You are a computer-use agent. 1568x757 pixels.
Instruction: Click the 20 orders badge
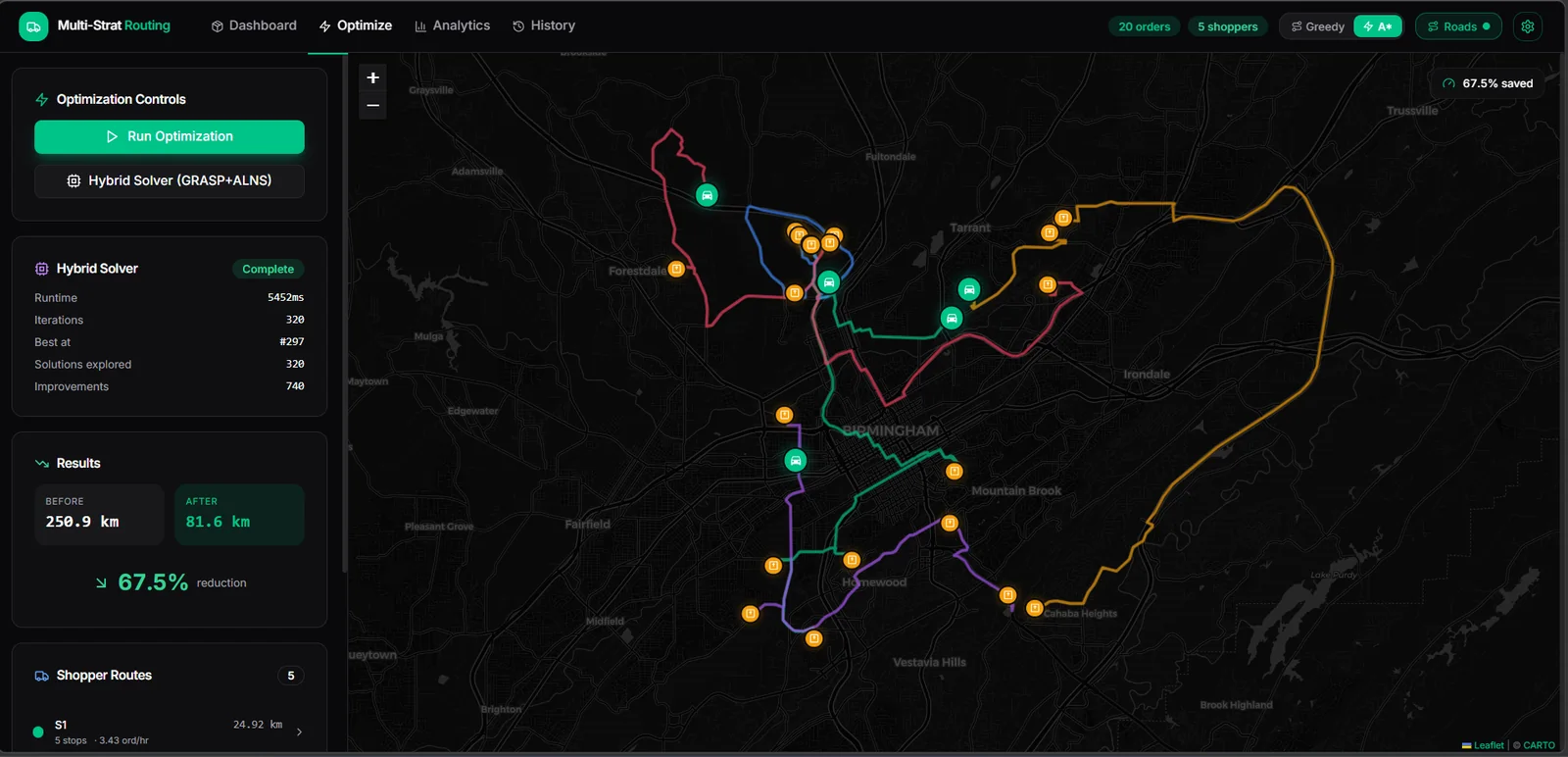tap(1144, 26)
